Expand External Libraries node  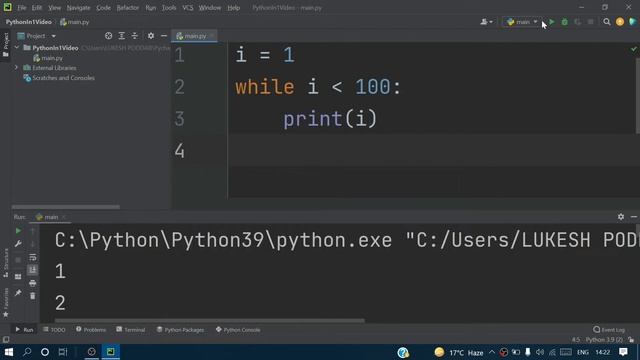point(17,67)
